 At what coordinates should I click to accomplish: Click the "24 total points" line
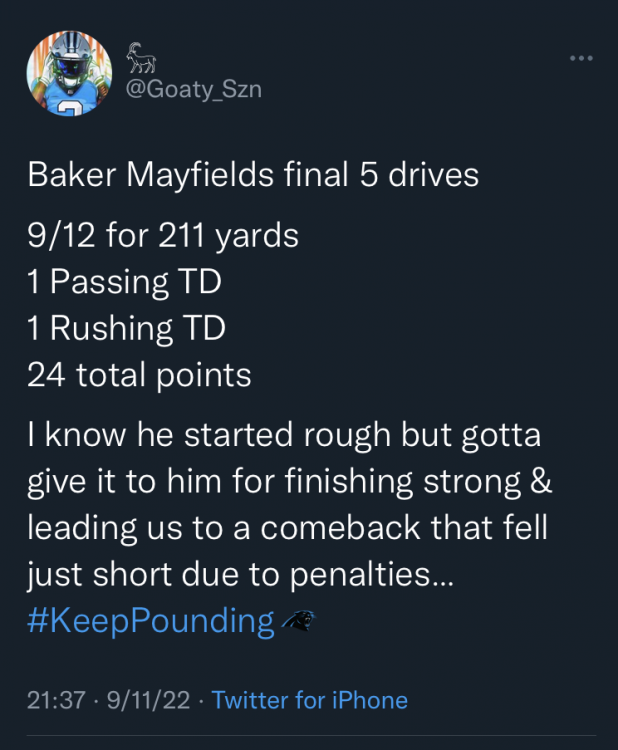pyautogui.click(x=139, y=374)
